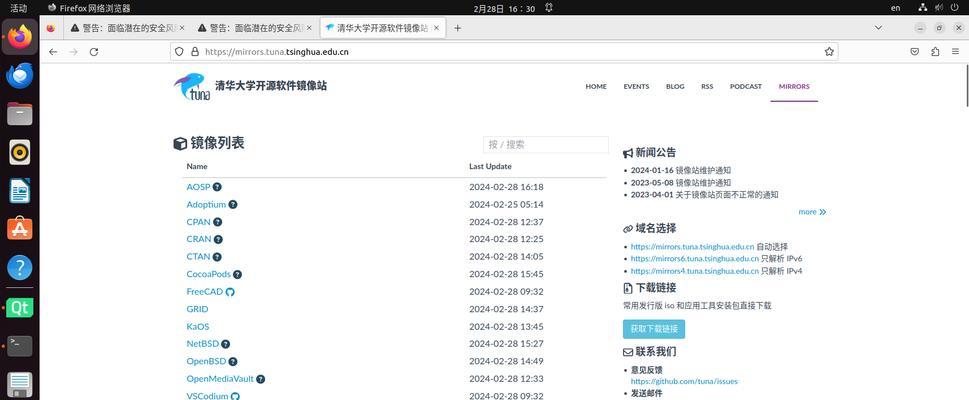Open tracking protection shield icon
This screenshot has height=400, width=969.
tap(179, 52)
